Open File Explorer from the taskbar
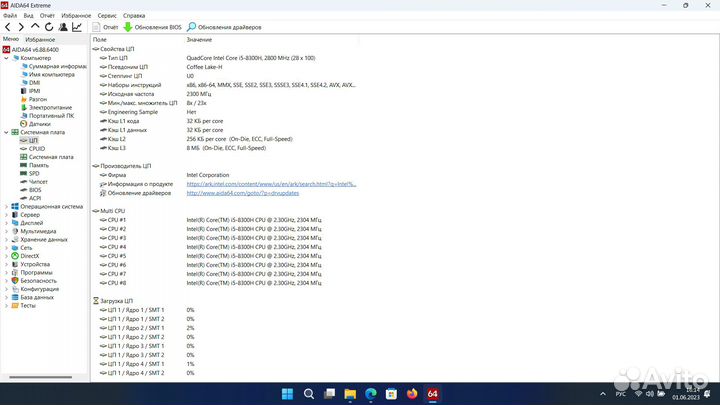 point(350,394)
